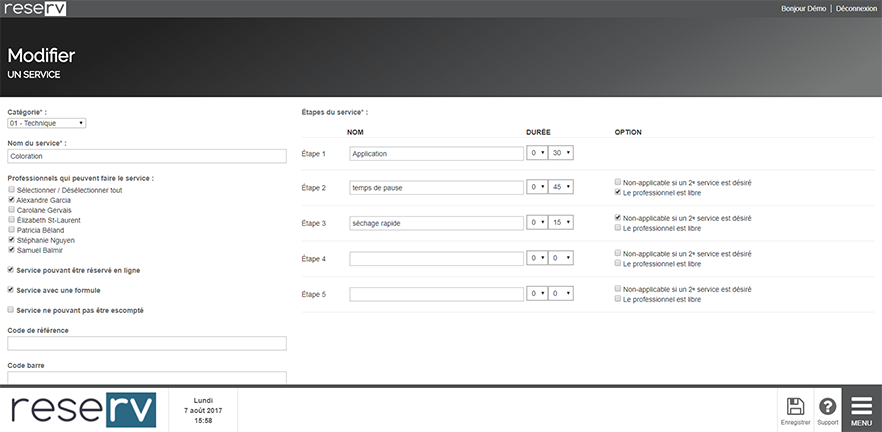Open the Catégorie dropdown
The height and width of the screenshot is (432, 882).
point(47,123)
